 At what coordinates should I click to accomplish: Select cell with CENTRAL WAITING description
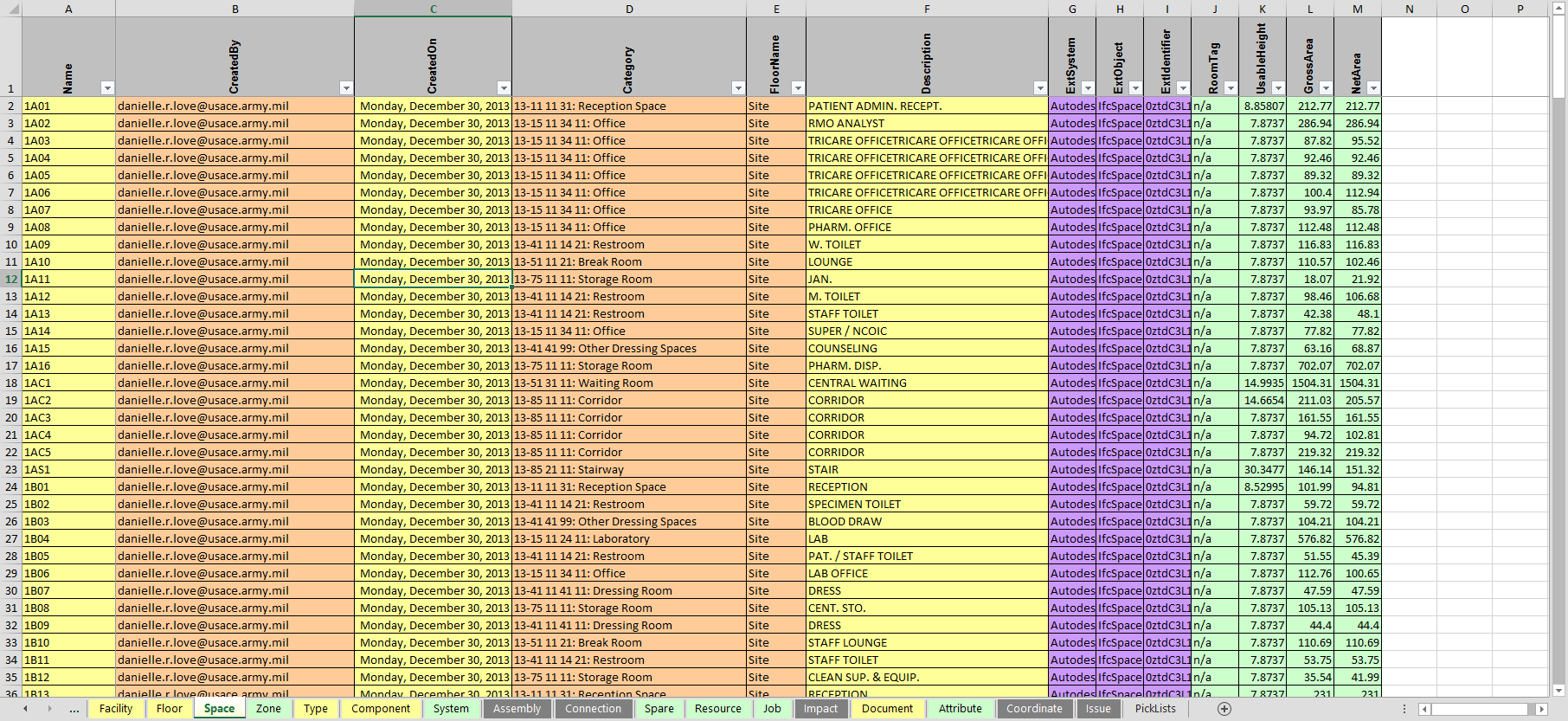(926, 383)
